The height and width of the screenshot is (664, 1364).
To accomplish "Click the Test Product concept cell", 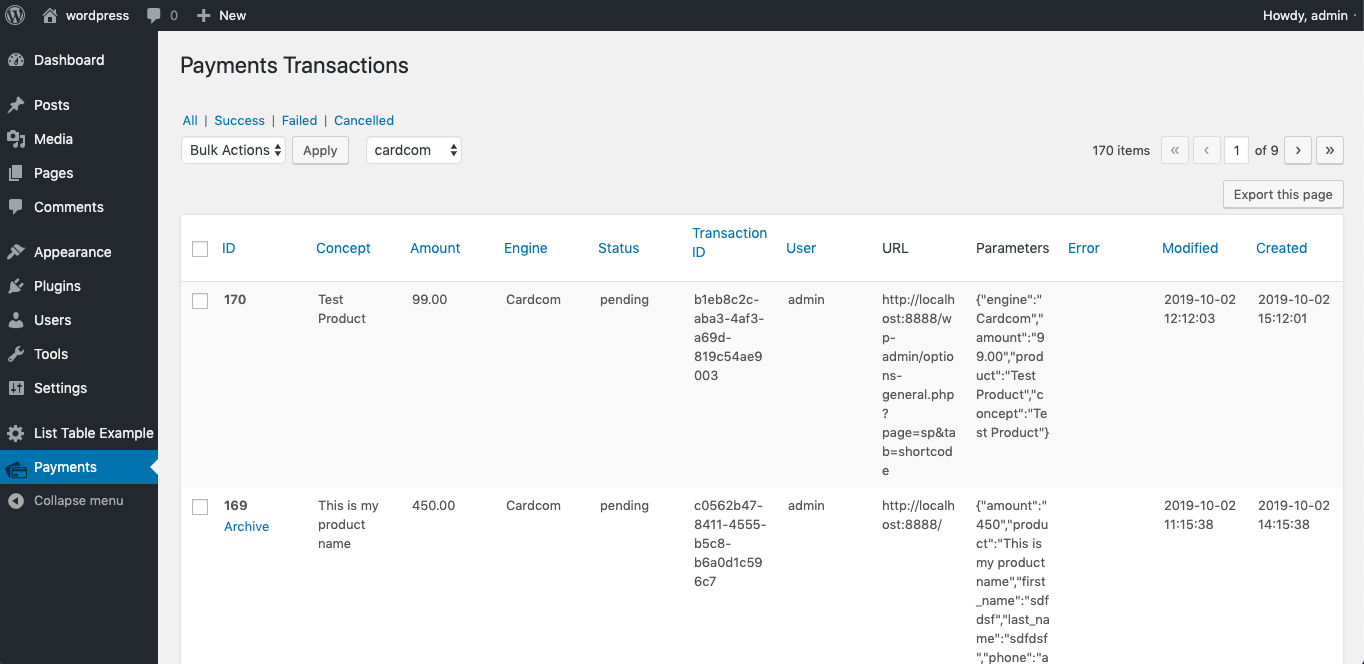I will tap(342, 309).
